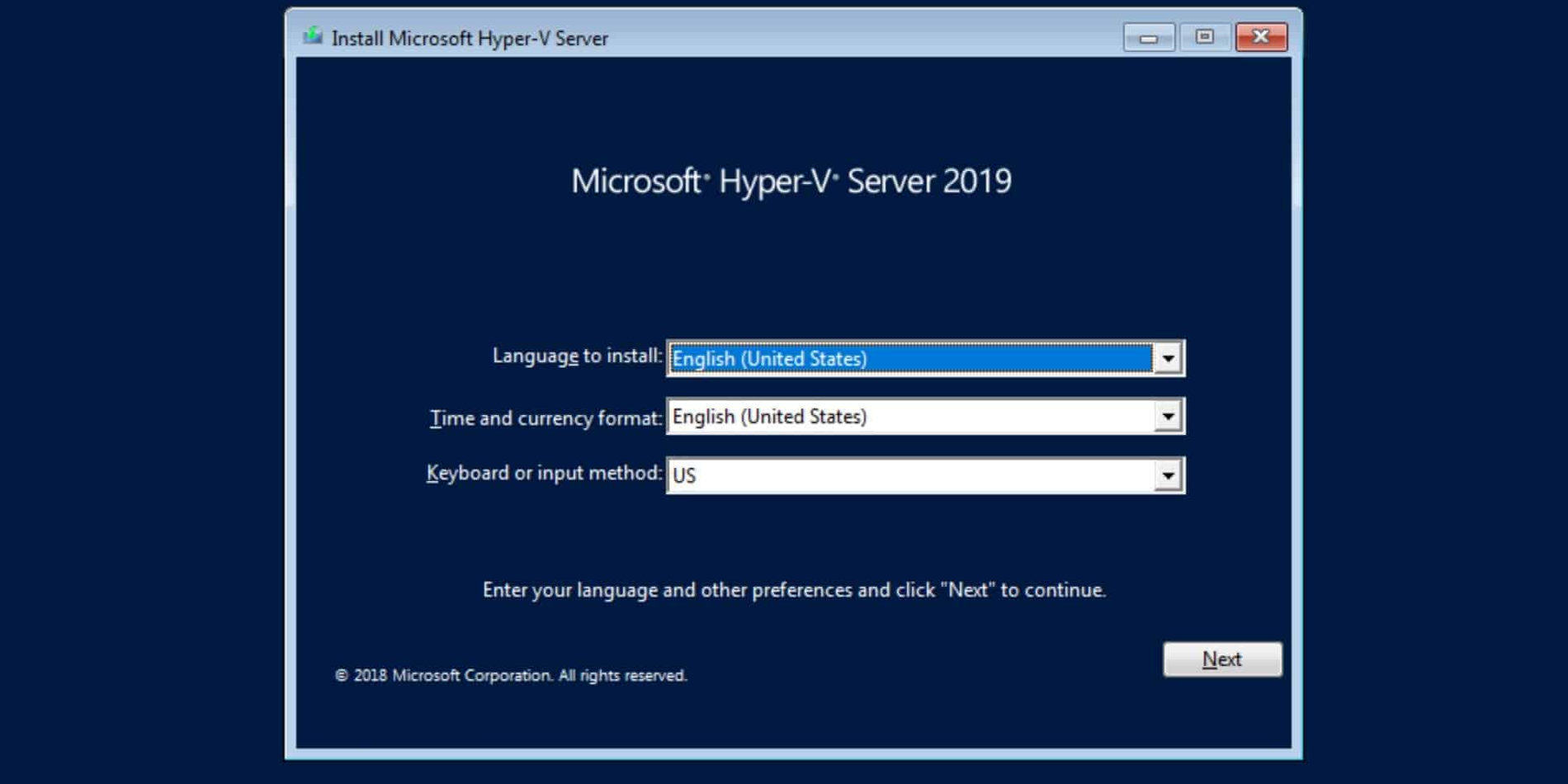This screenshot has height=784, width=1568.
Task: Close the Install Microsoft Hyper-V Server window
Action: click(1261, 37)
